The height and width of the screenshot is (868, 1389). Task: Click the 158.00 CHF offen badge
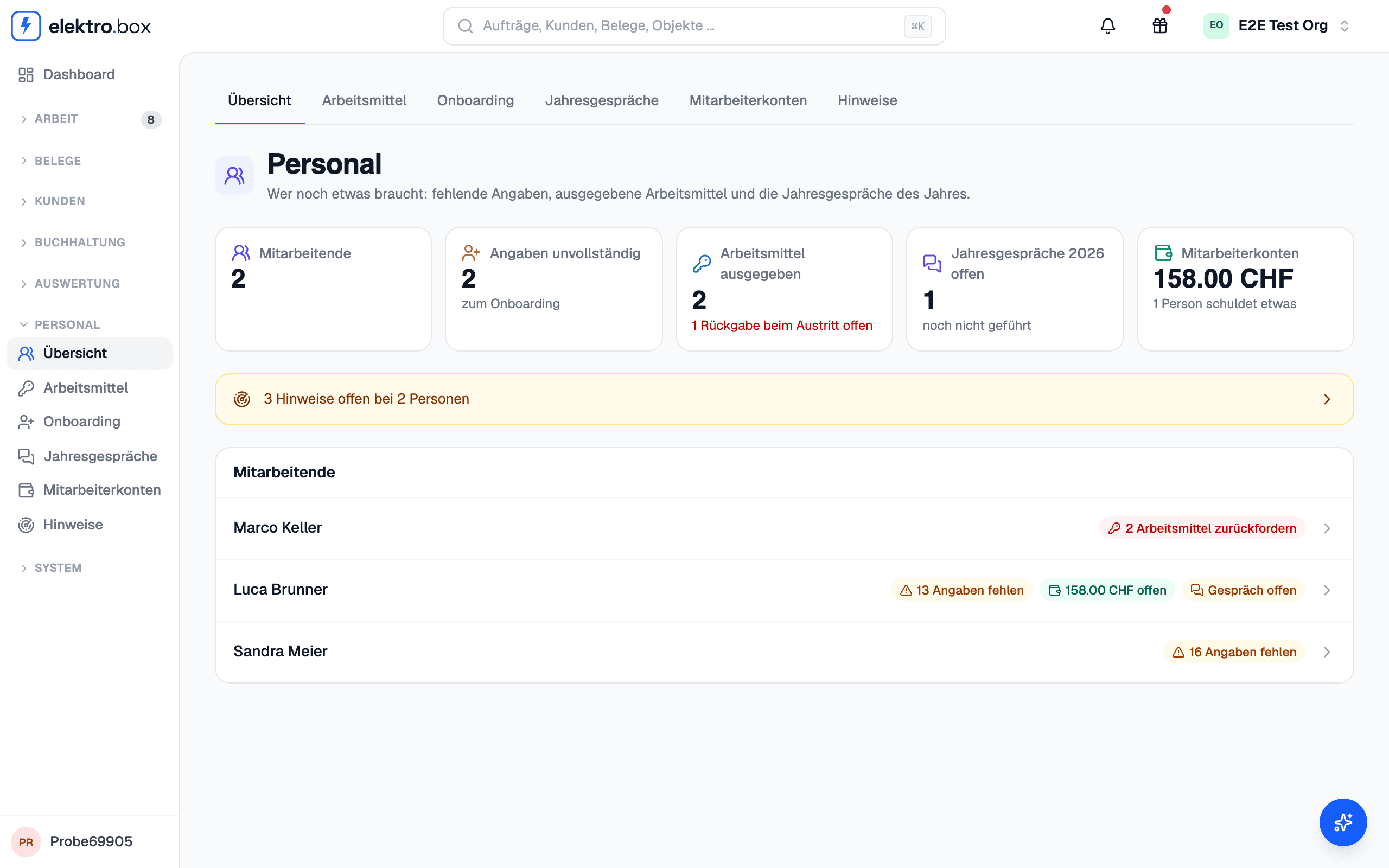tap(1107, 590)
